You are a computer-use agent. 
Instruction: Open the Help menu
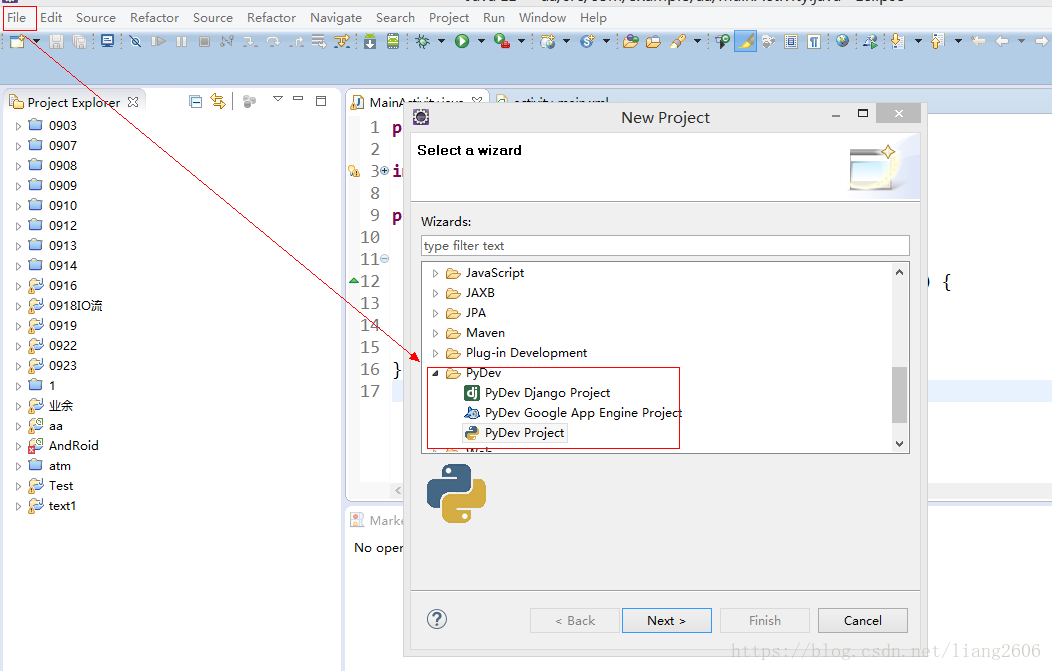coord(593,17)
